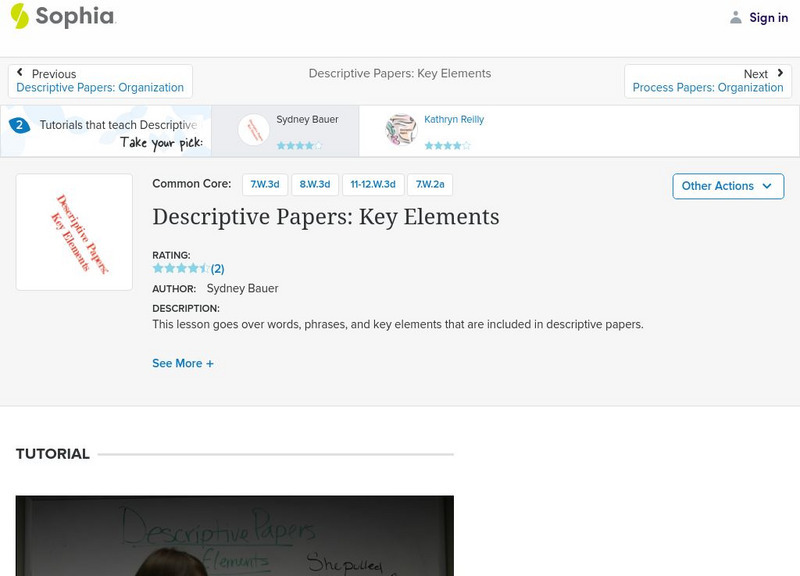Click the Next right arrow icon
The width and height of the screenshot is (800, 576).
[780, 73]
